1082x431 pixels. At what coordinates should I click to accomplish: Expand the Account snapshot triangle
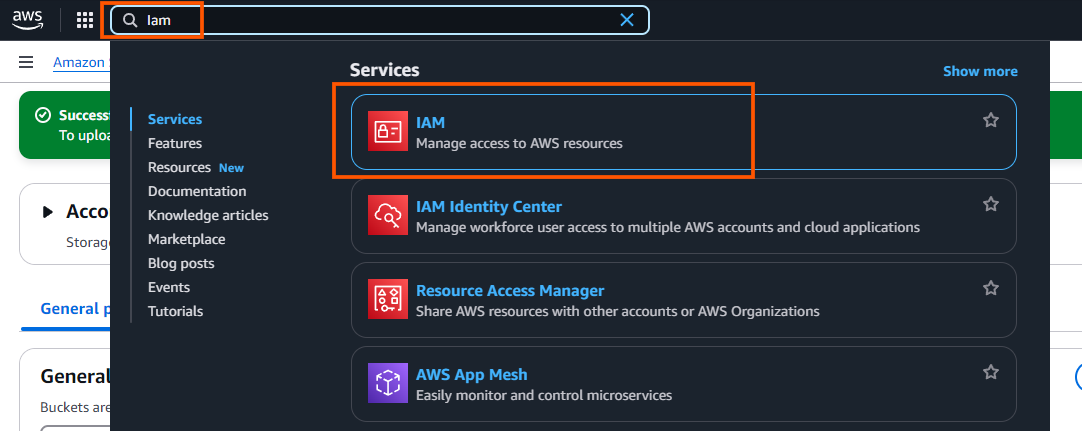pos(48,212)
